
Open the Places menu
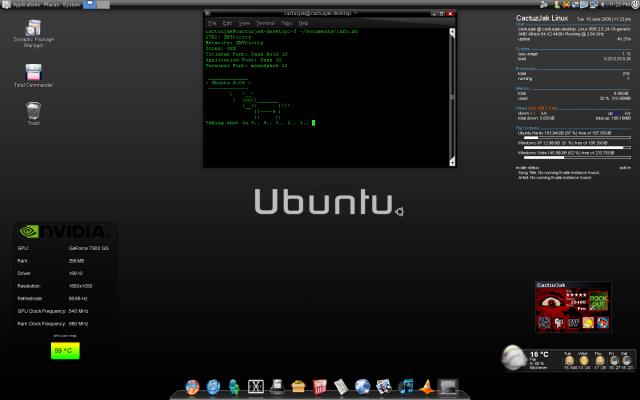51,4
